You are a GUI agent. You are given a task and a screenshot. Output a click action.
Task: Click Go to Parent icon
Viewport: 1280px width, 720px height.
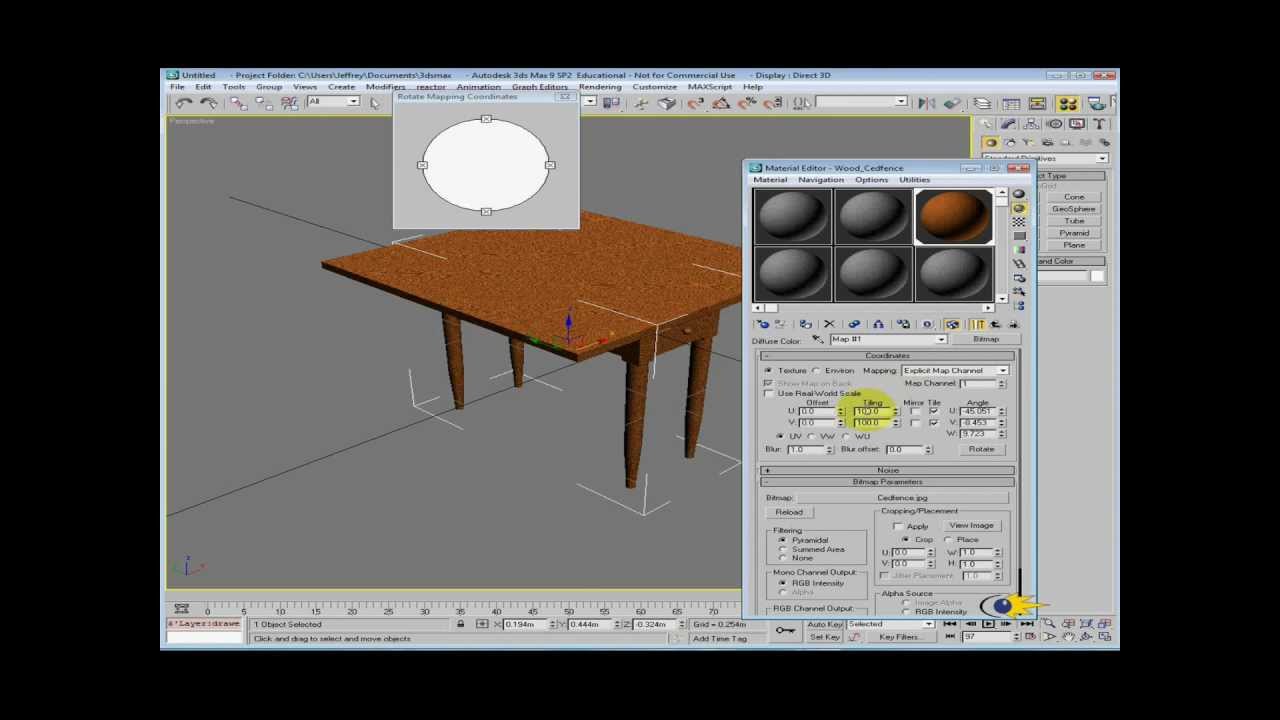pyautogui.click(x=995, y=324)
